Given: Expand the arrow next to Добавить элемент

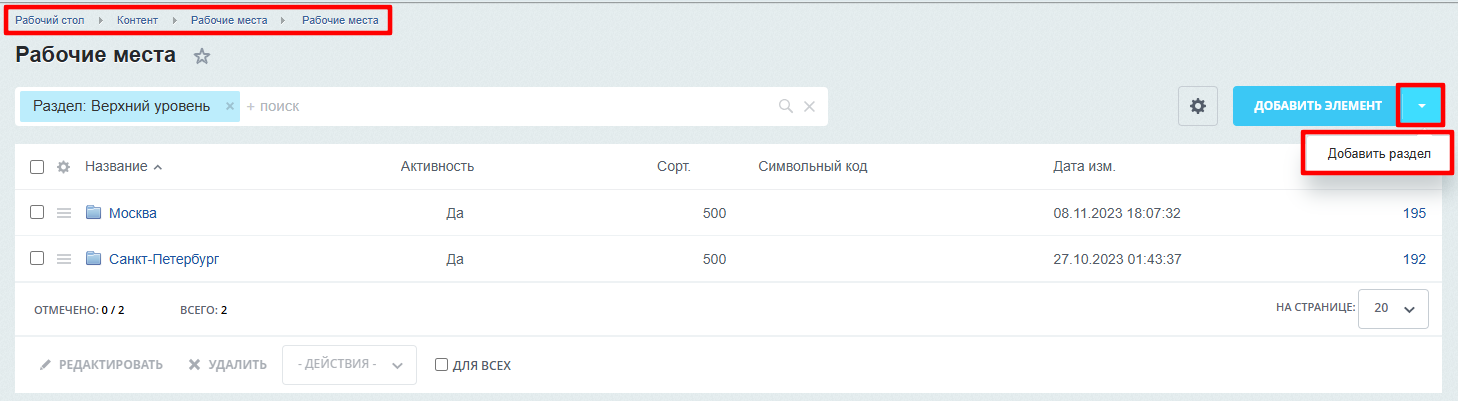Looking at the screenshot, I should [x=1421, y=105].
